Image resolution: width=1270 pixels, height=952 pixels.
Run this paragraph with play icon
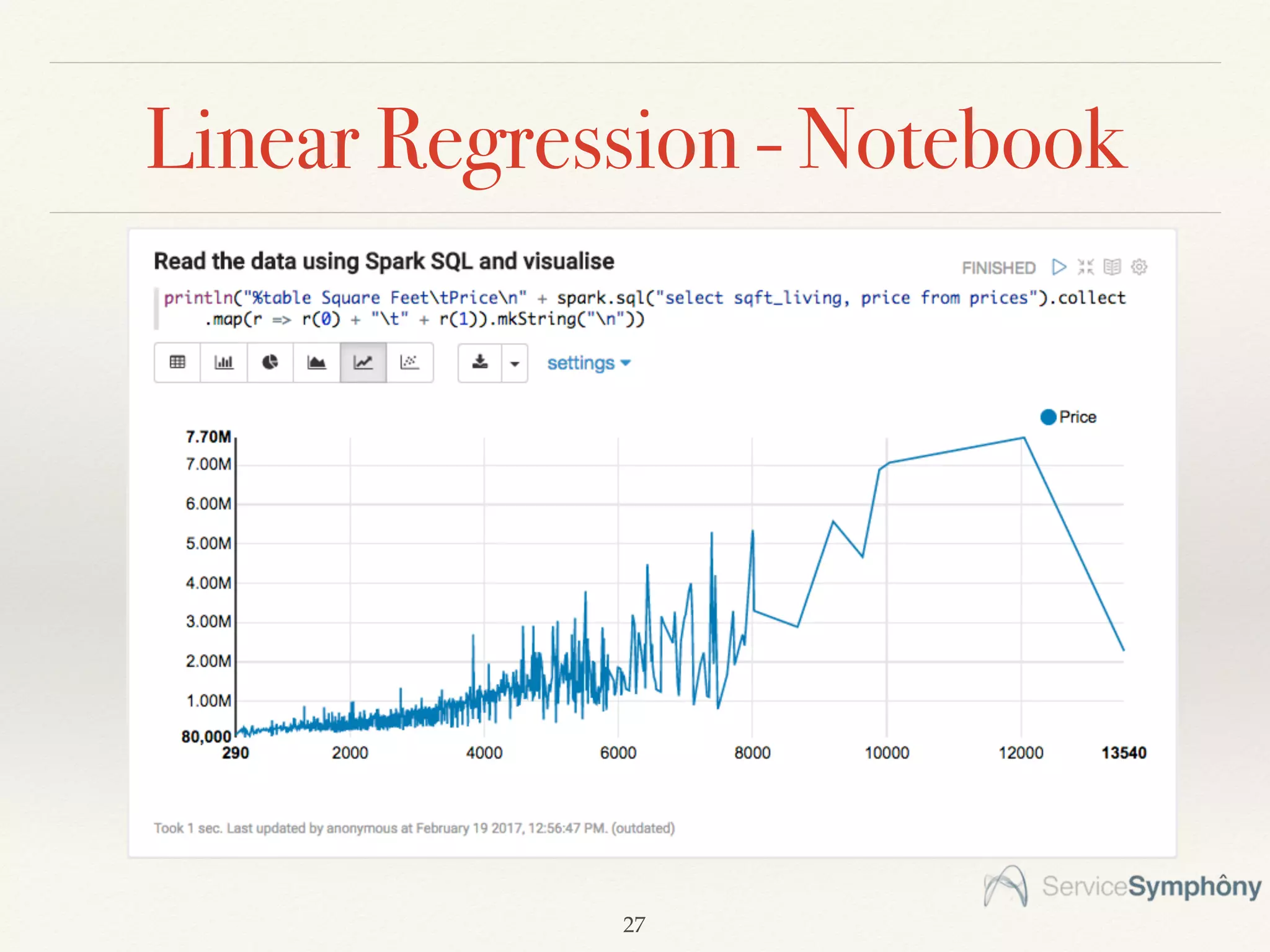pos(1059,267)
